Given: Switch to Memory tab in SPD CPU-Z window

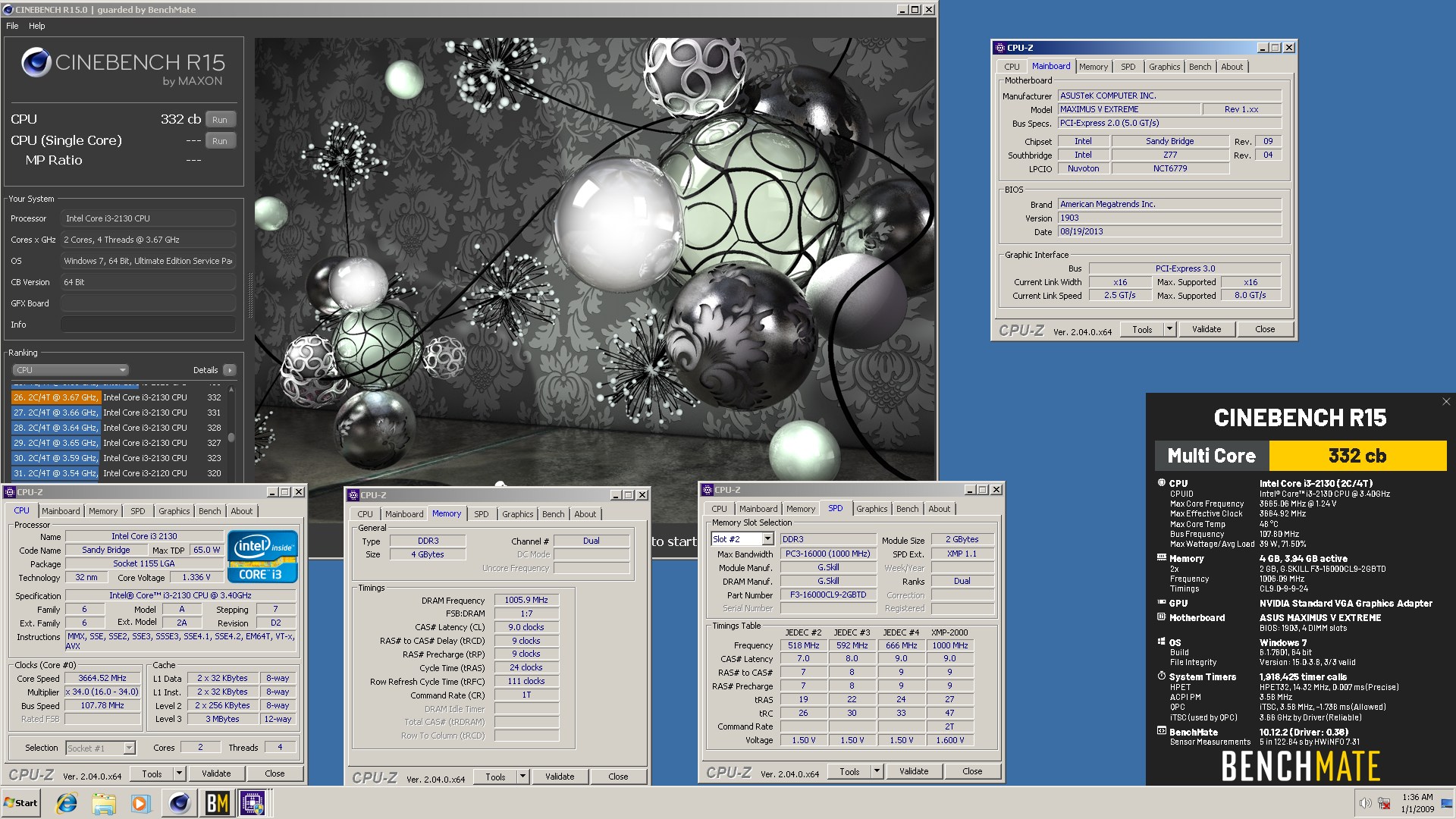Looking at the screenshot, I should pos(800,509).
